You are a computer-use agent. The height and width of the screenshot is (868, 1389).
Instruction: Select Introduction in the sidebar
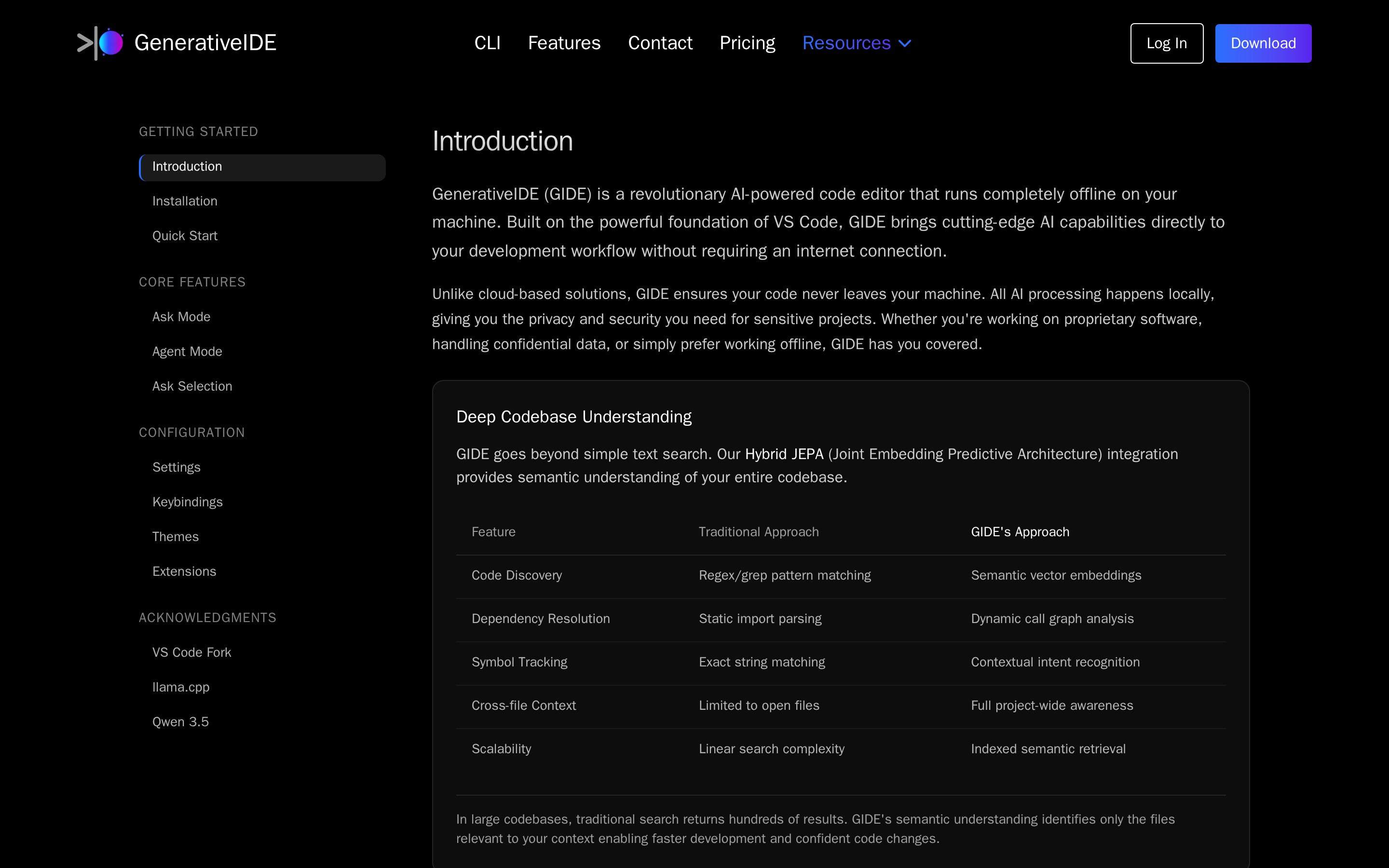262,167
